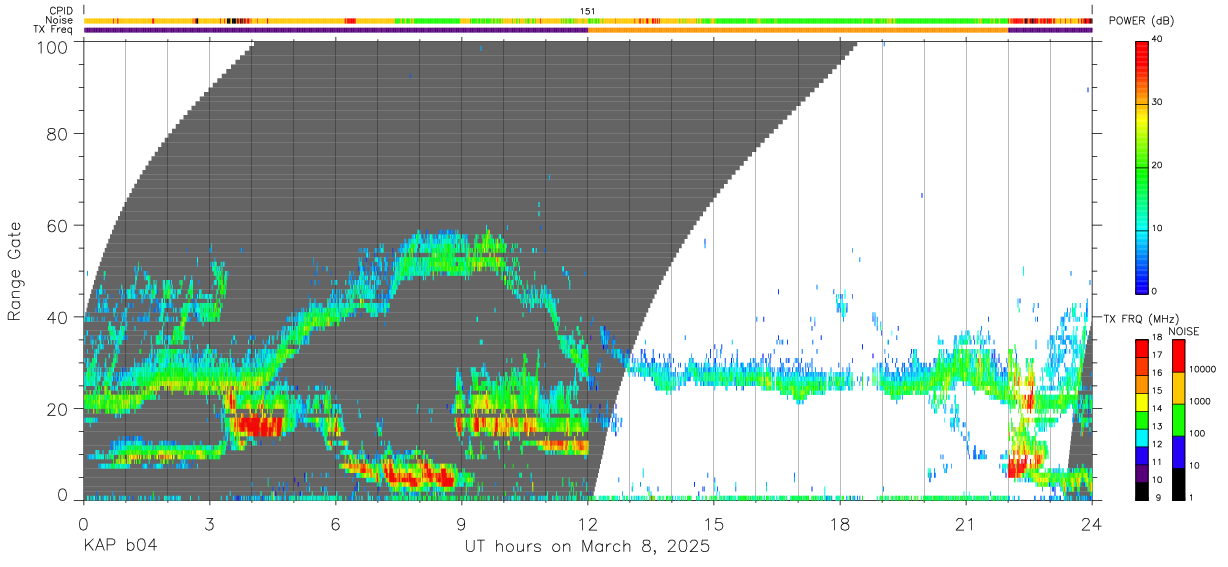Click the y-axis tick label '60'

[x=57, y=225]
